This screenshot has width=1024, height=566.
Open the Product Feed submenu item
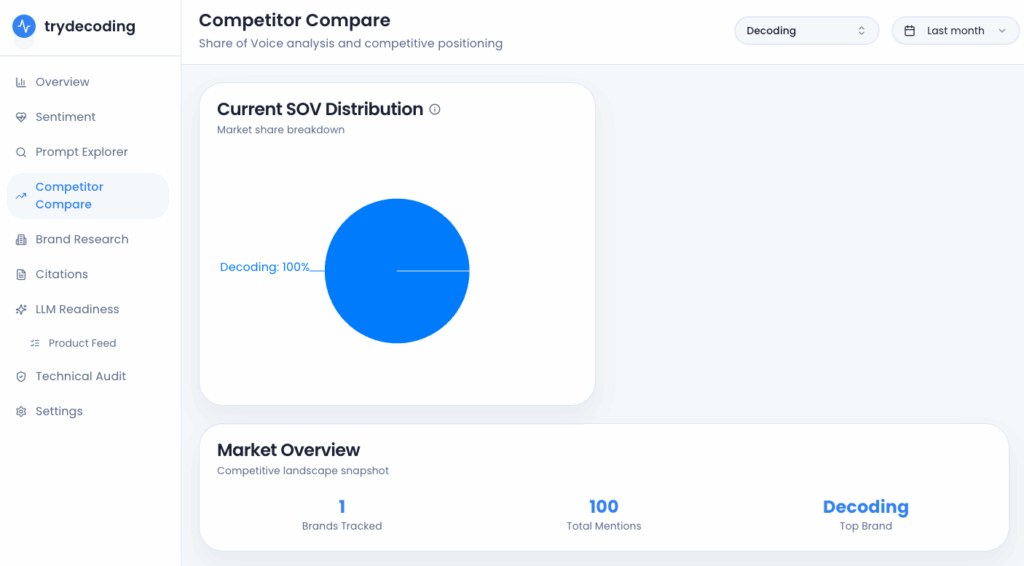pos(82,343)
